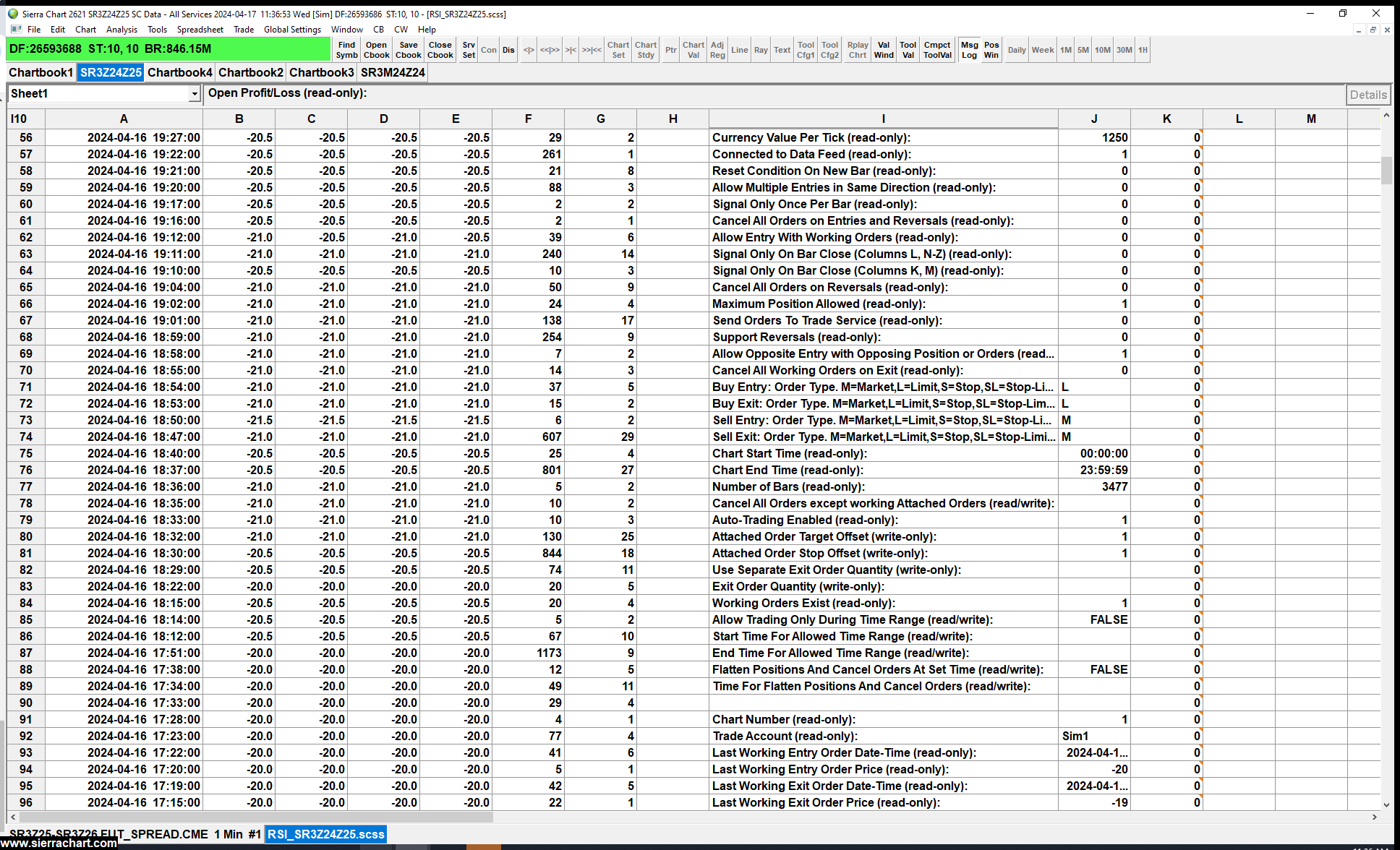Click the Close Cbook toolbar button
The width and height of the screenshot is (1400, 850).
click(x=440, y=50)
